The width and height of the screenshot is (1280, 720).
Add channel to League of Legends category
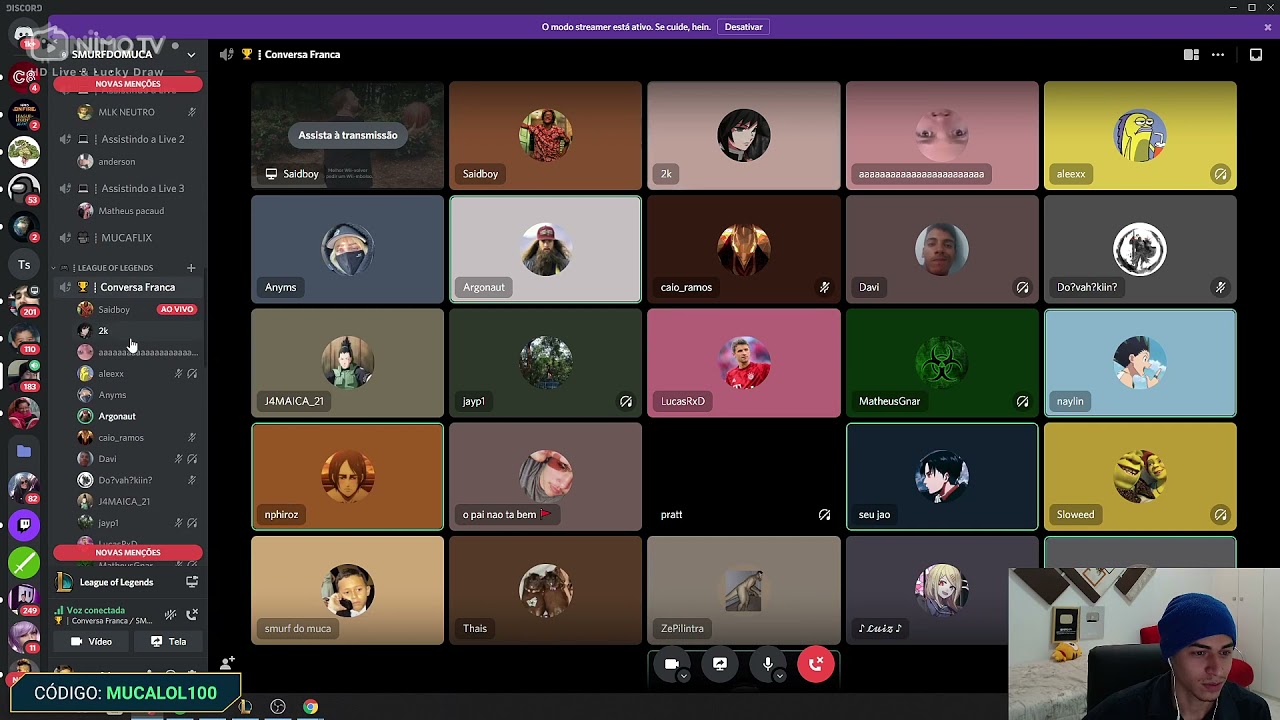[x=191, y=268]
